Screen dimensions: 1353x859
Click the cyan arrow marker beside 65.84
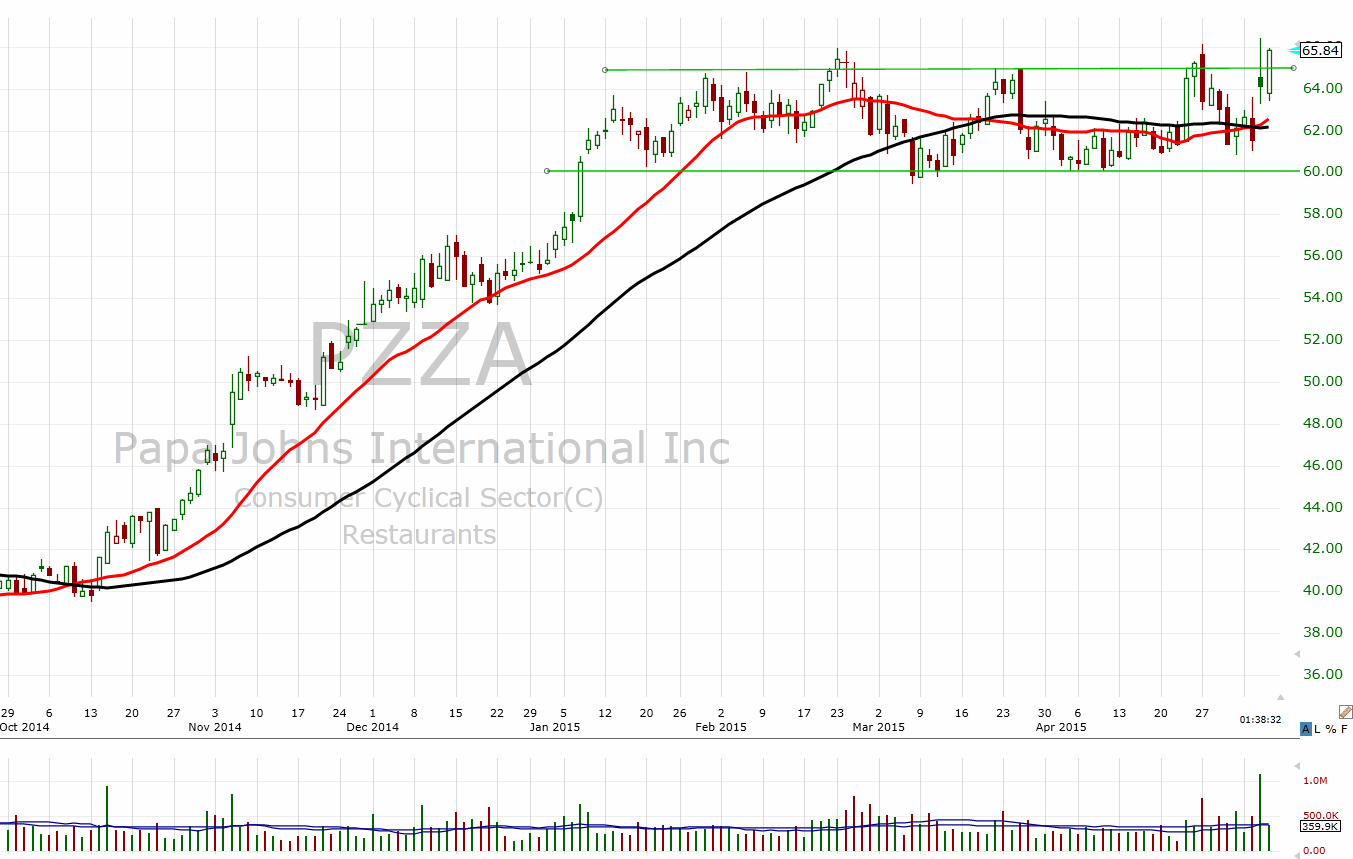1294,50
